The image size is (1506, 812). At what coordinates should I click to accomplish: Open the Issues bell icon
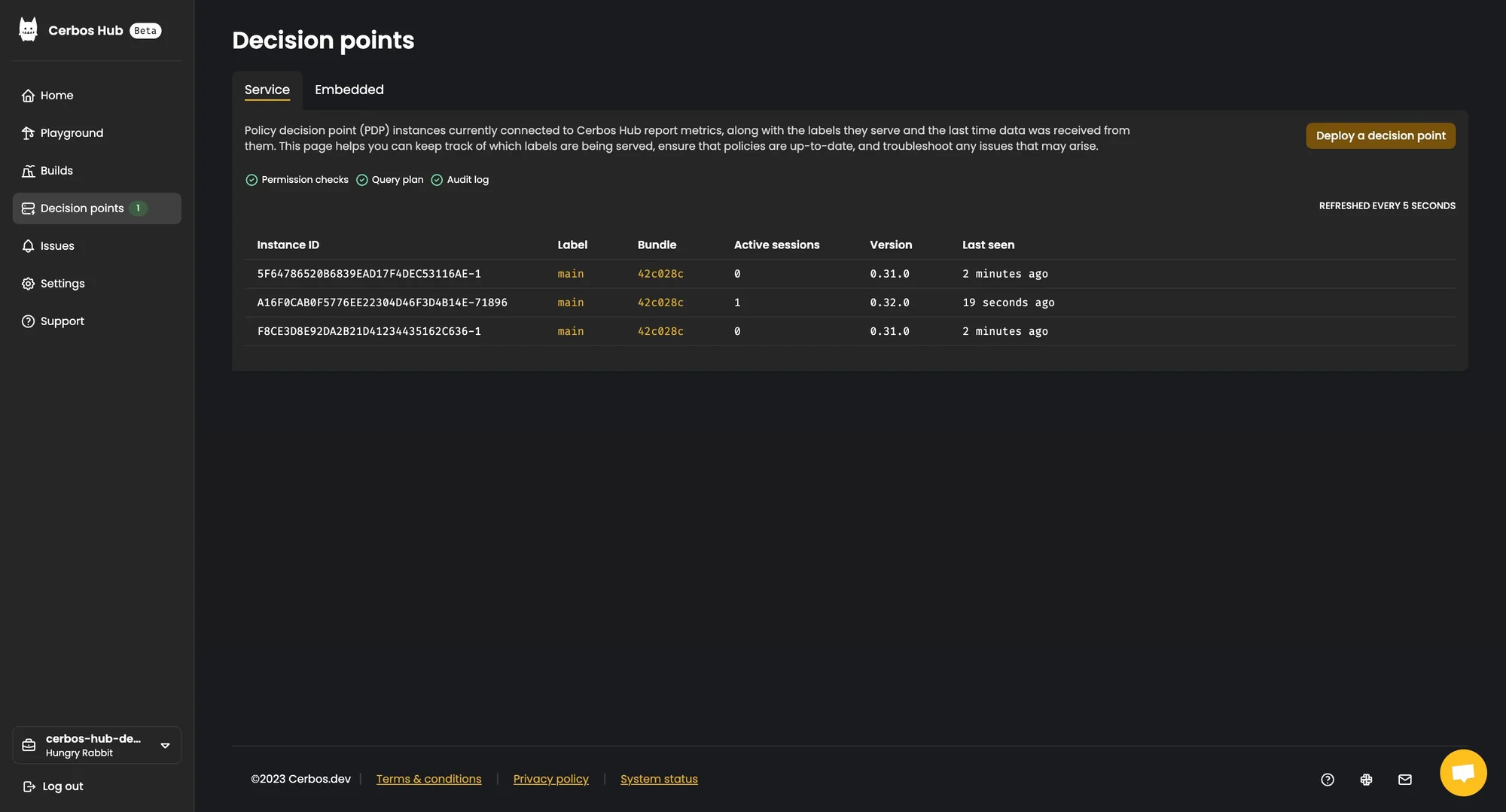point(28,245)
